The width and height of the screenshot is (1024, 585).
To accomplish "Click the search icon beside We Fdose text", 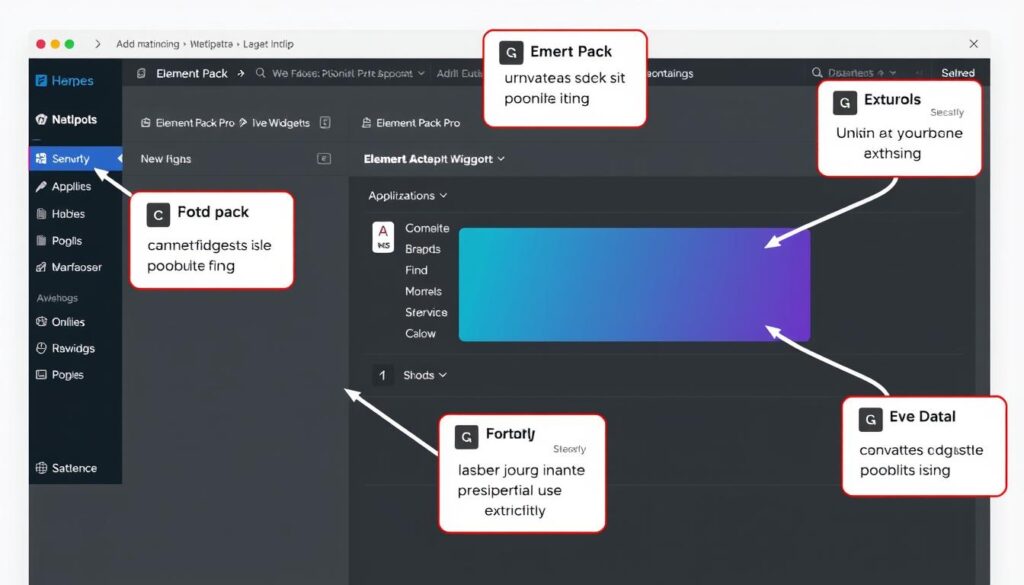I will [261, 73].
